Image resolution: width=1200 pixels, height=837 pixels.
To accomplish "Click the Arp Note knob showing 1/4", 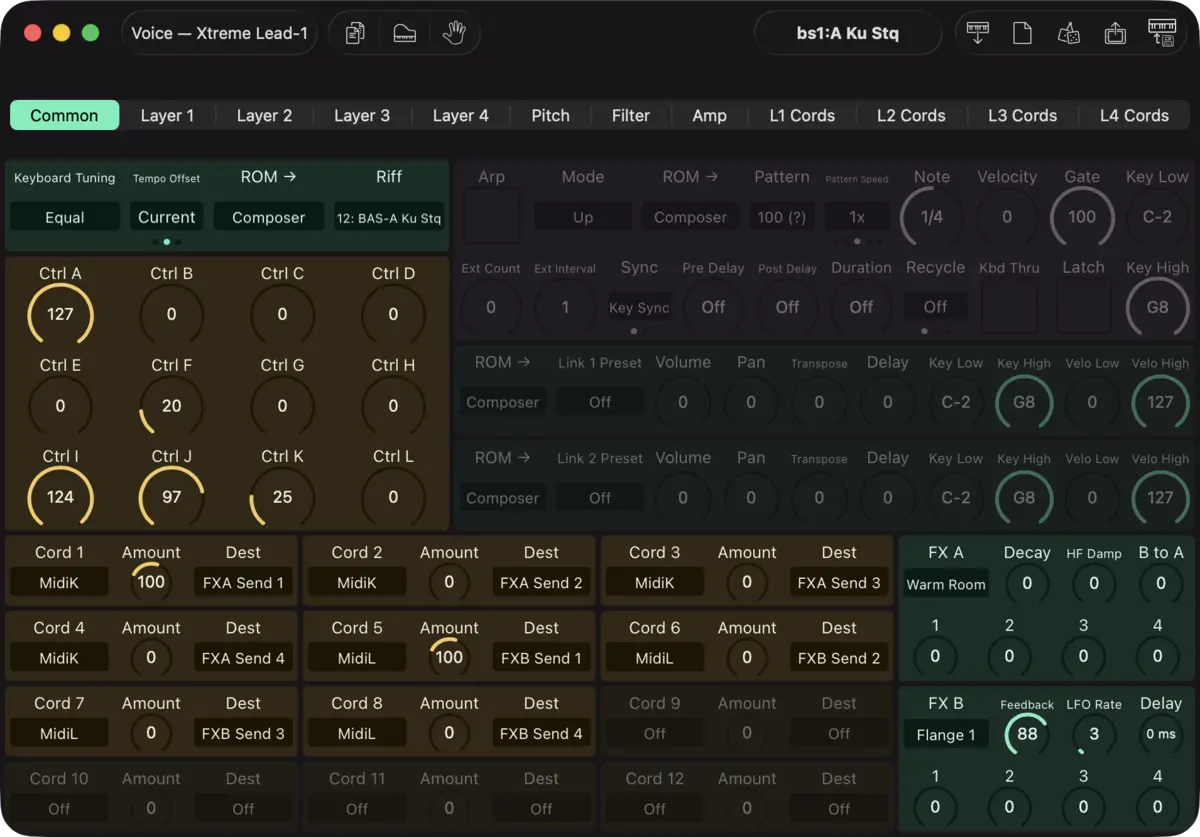I will (932, 216).
